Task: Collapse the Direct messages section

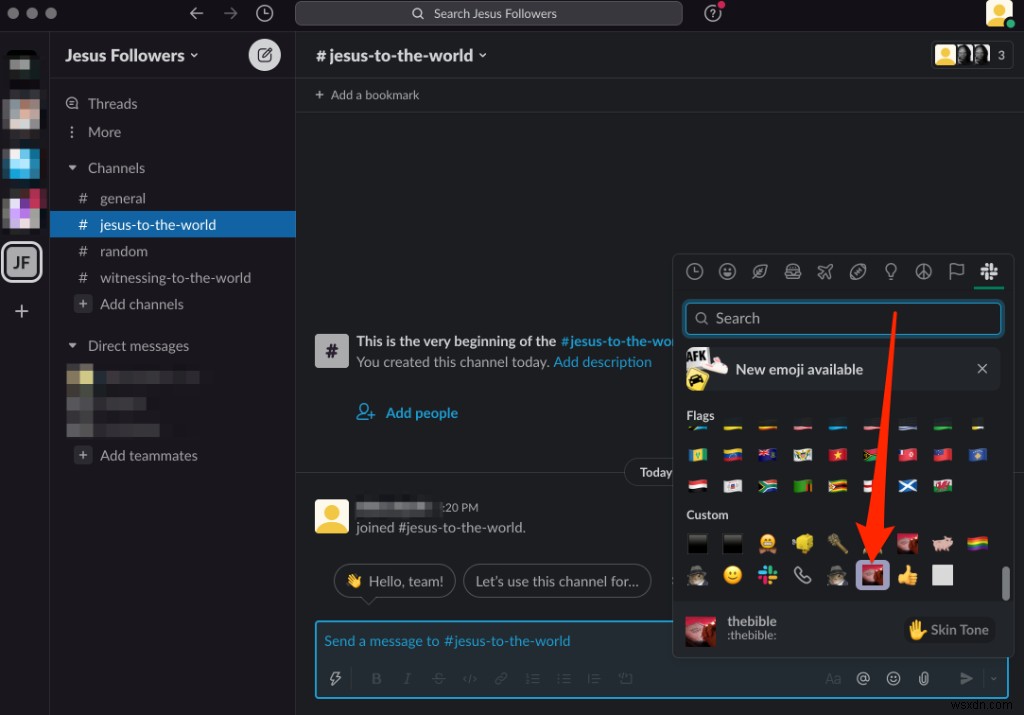Action: click(x=72, y=345)
